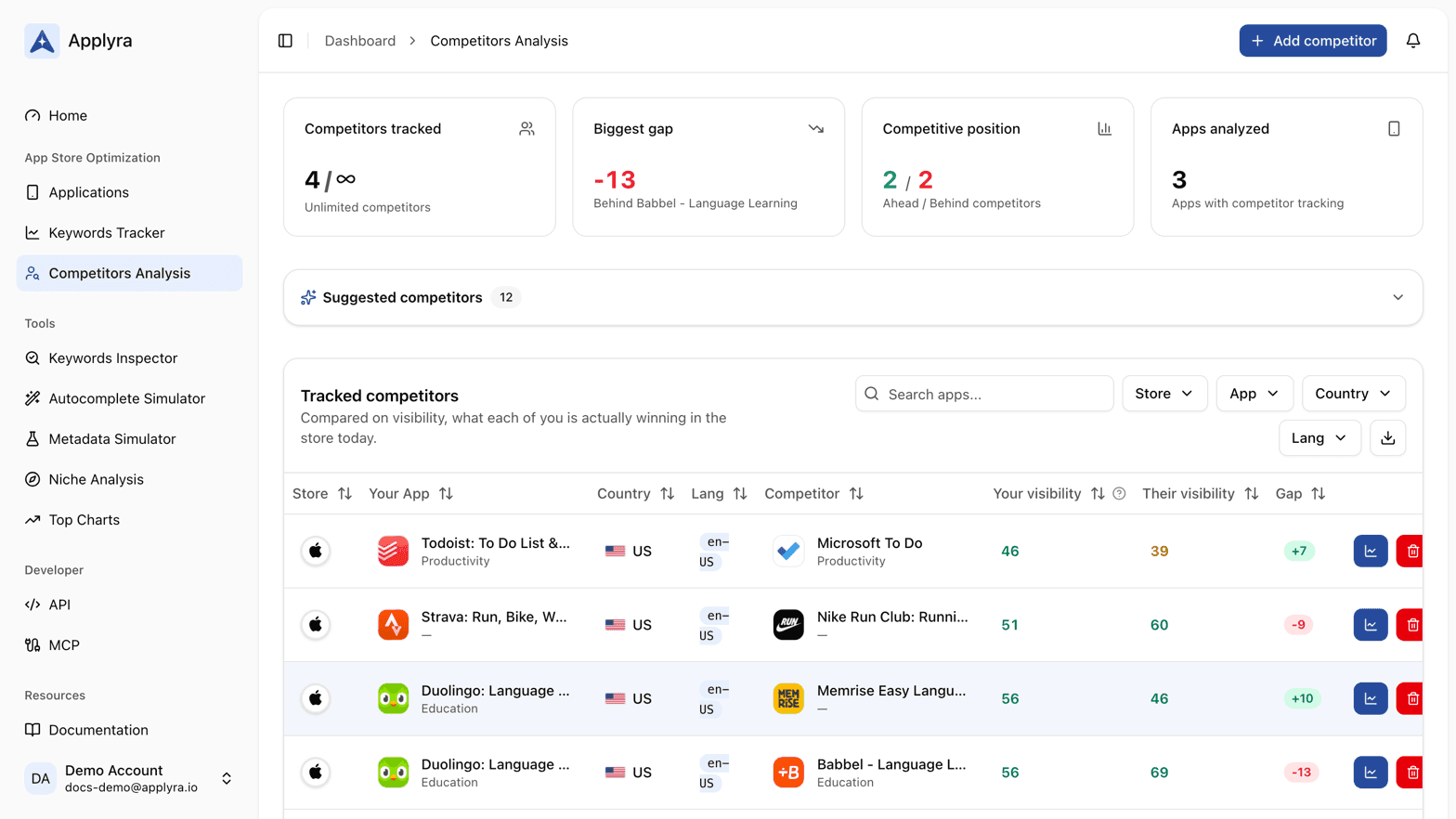Open Niche Analysis tool
This screenshot has height=819, width=1456.
coord(130,479)
